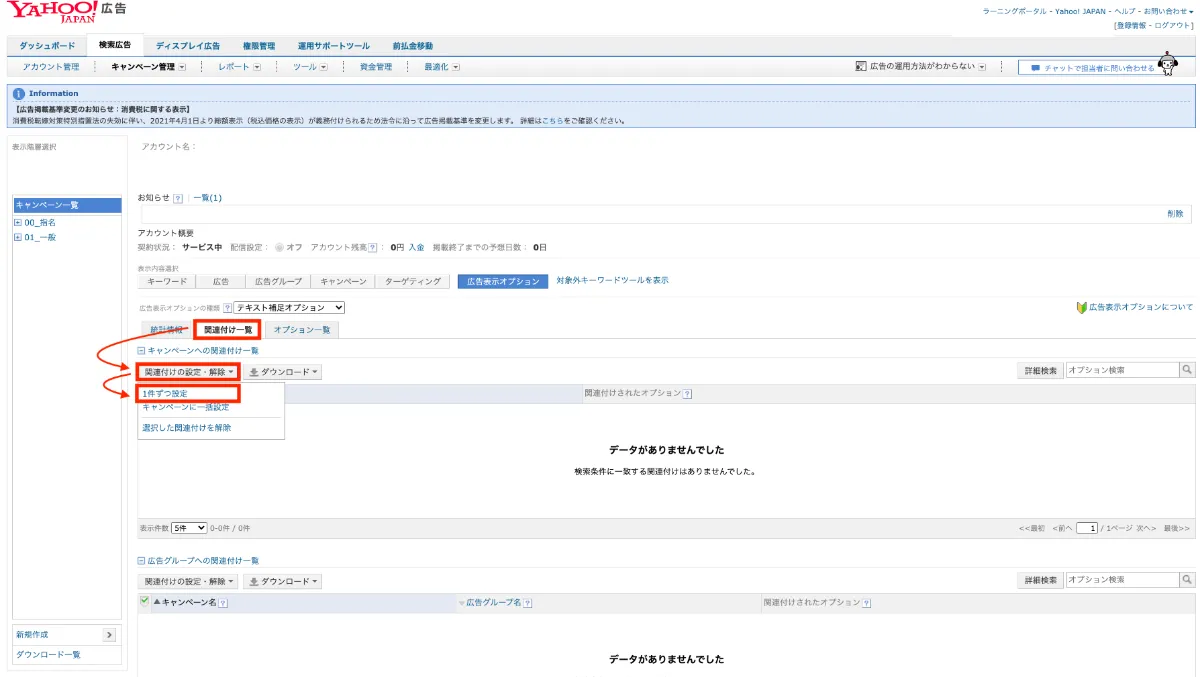Open the ad group section's ダウンロード dropdown
The height and width of the screenshot is (677, 1200).
(284, 581)
